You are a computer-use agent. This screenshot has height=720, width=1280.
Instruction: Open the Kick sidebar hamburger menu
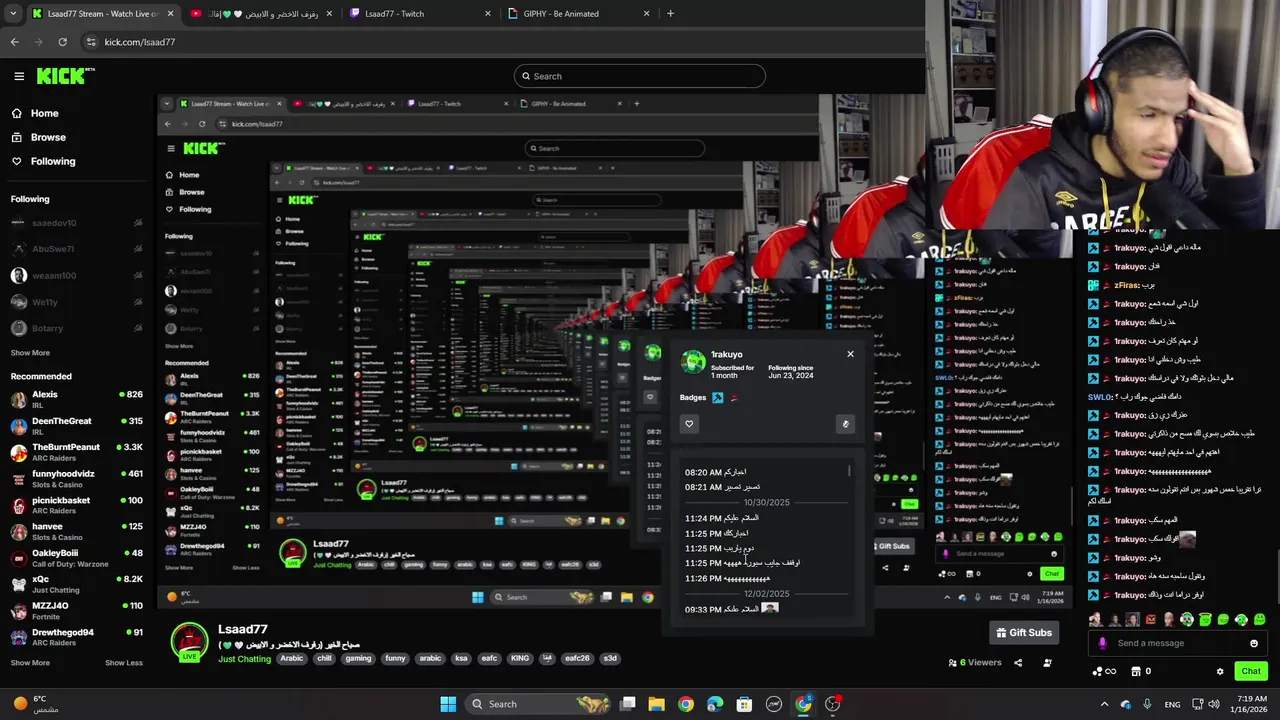[x=19, y=76]
